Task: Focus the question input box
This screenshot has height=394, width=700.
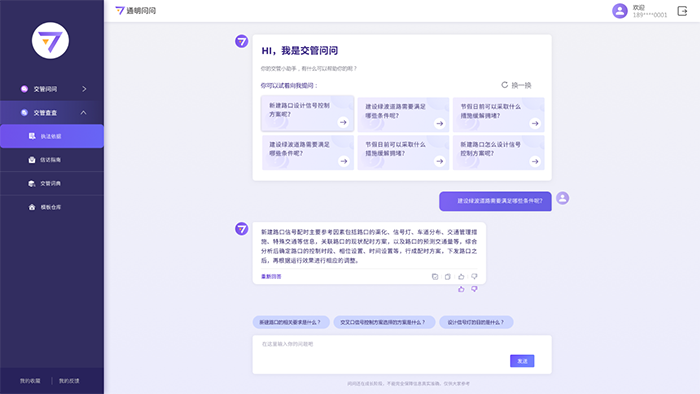Action: [x=402, y=354]
